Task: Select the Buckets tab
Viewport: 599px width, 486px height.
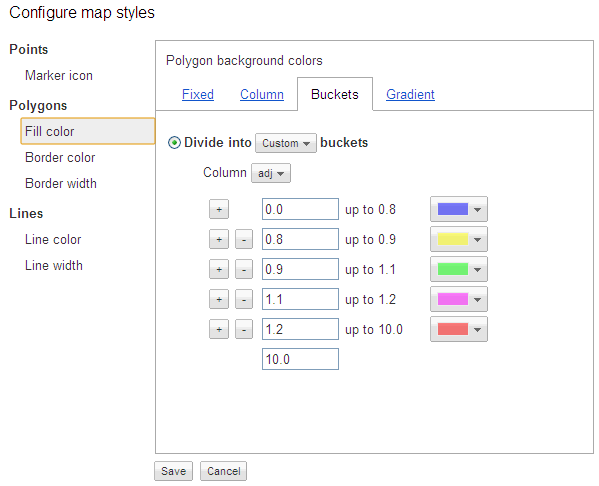Action: point(335,94)
